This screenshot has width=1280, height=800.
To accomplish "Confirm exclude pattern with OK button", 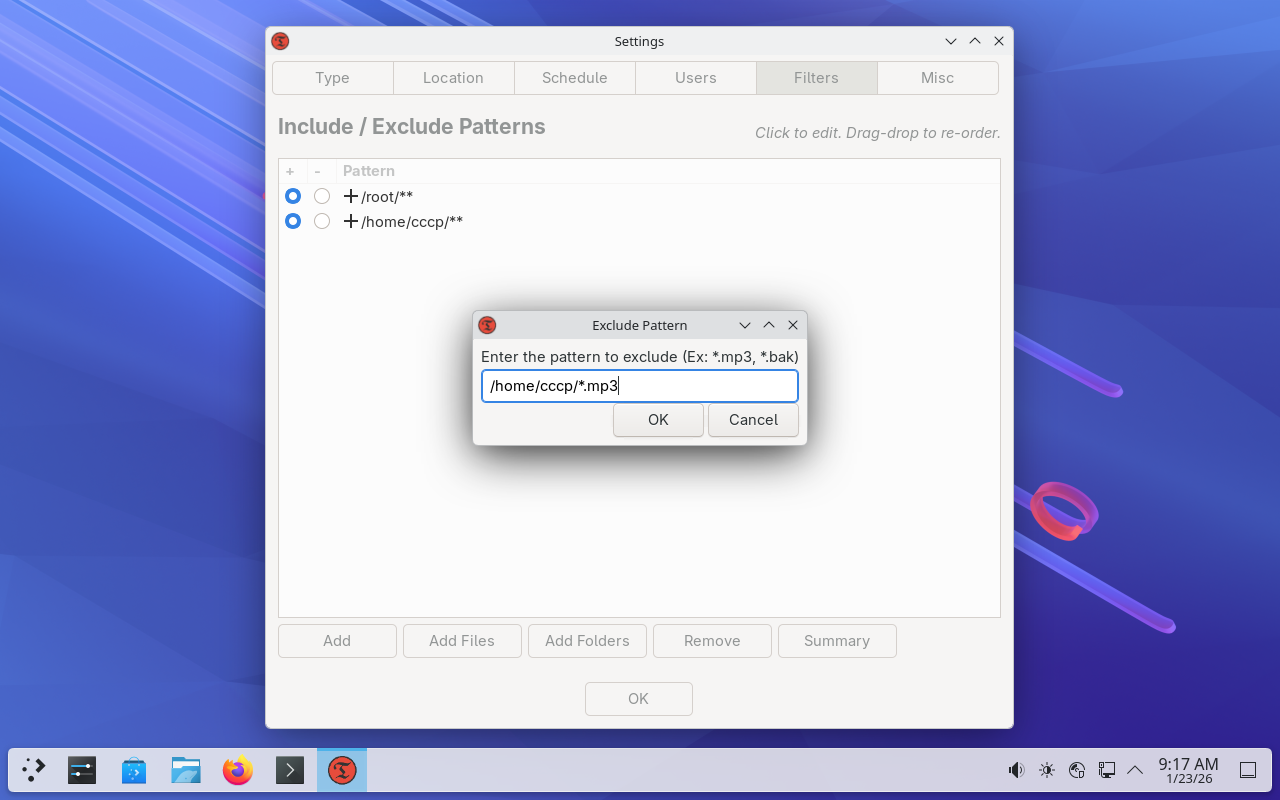I will pos(658,420).
